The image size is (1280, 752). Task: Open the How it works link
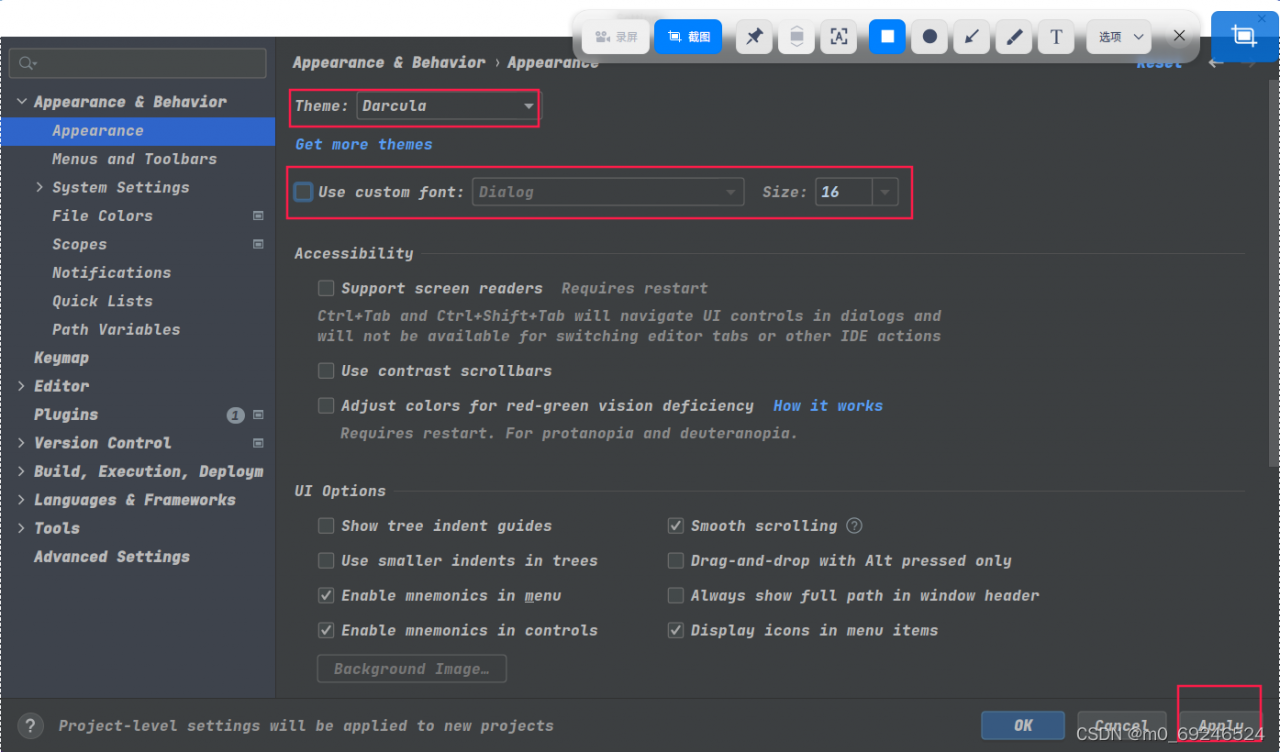pos(827,406)
